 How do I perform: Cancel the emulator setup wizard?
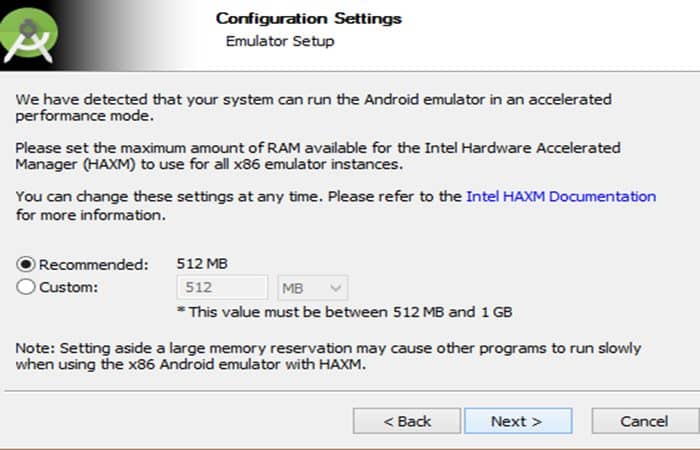pos(645,421)
